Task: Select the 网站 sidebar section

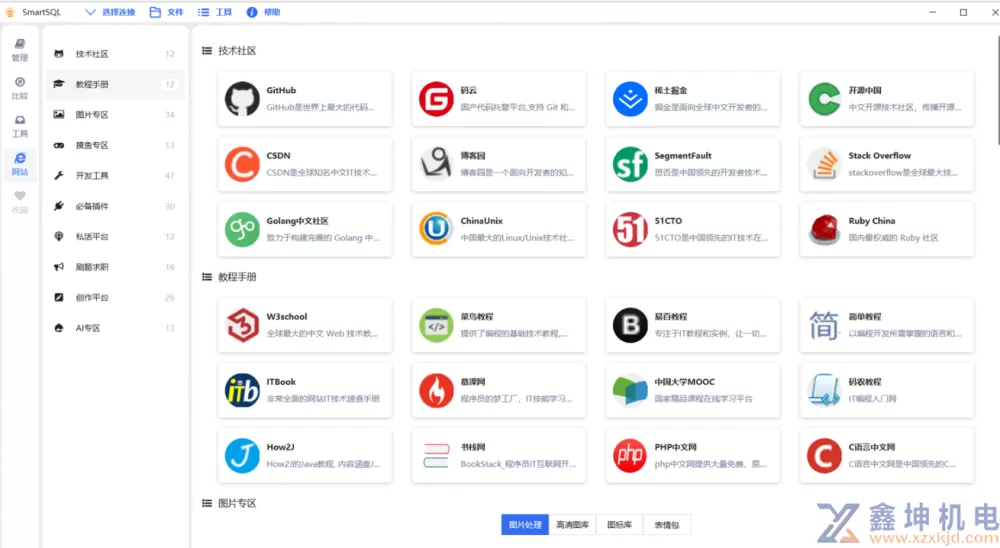Action: (x=20, y=165)
